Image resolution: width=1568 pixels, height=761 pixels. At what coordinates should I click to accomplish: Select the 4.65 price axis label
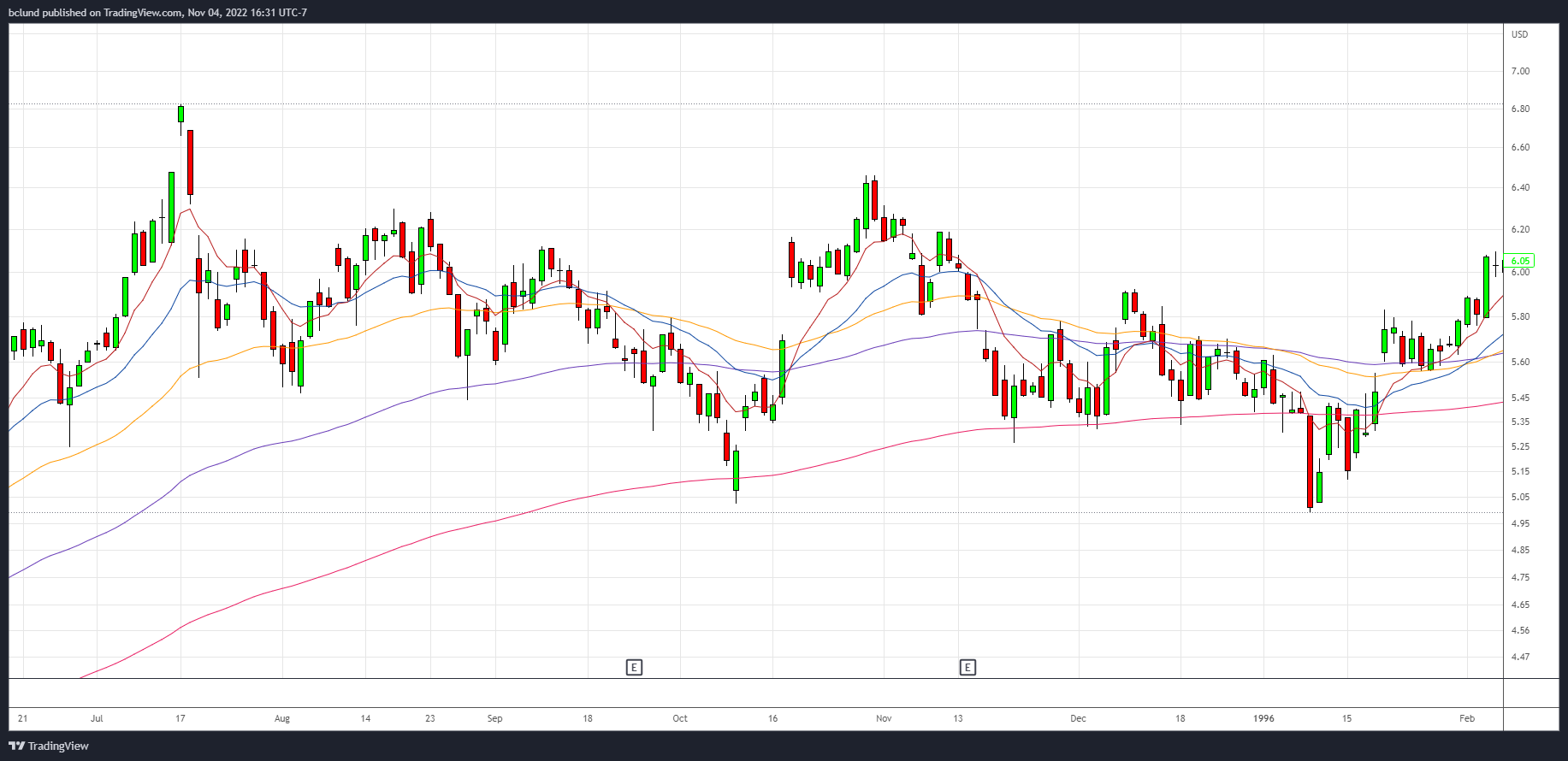pyautogui.click(x=1520, y=605)
